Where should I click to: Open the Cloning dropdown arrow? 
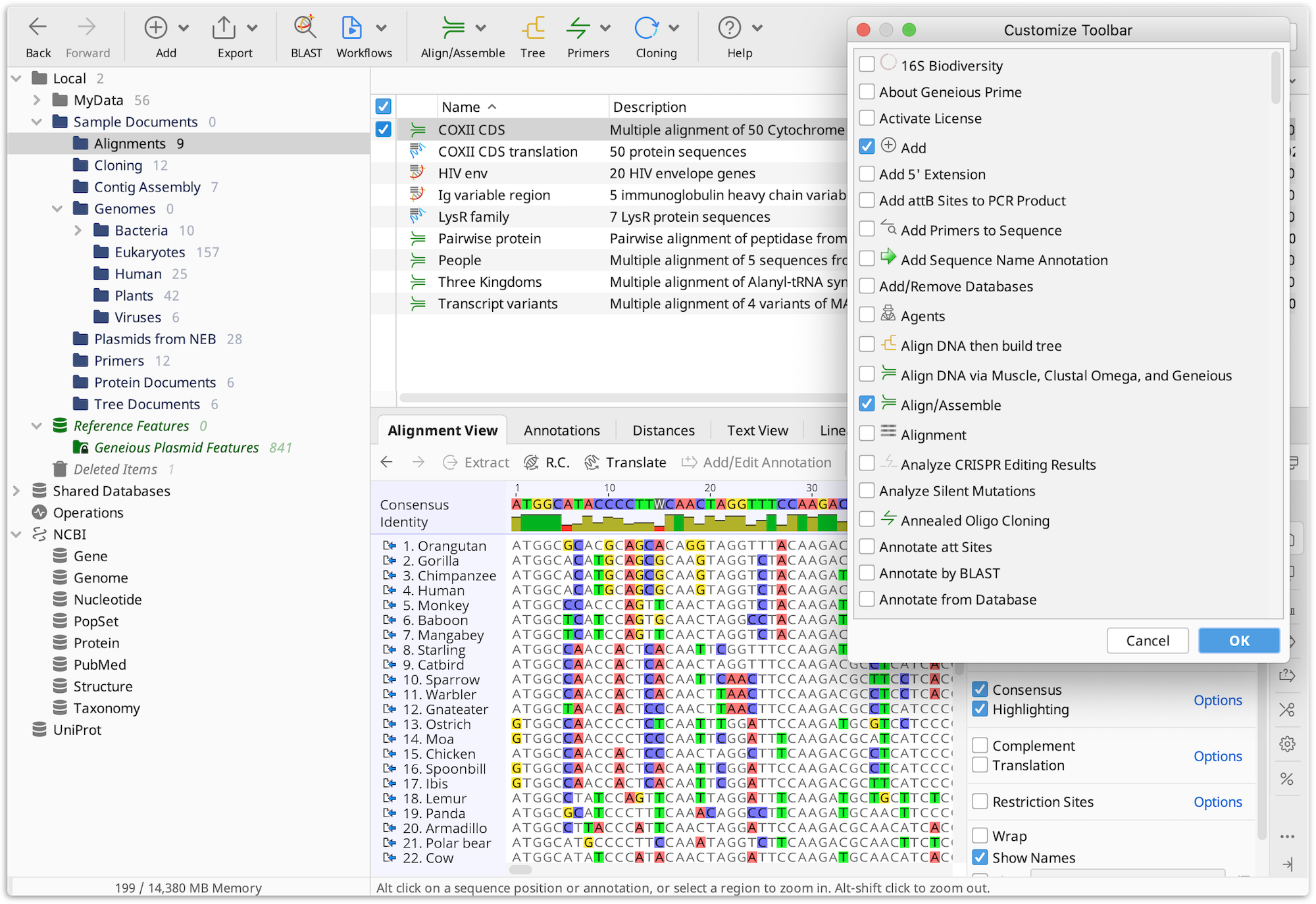[x=674, y=28]
